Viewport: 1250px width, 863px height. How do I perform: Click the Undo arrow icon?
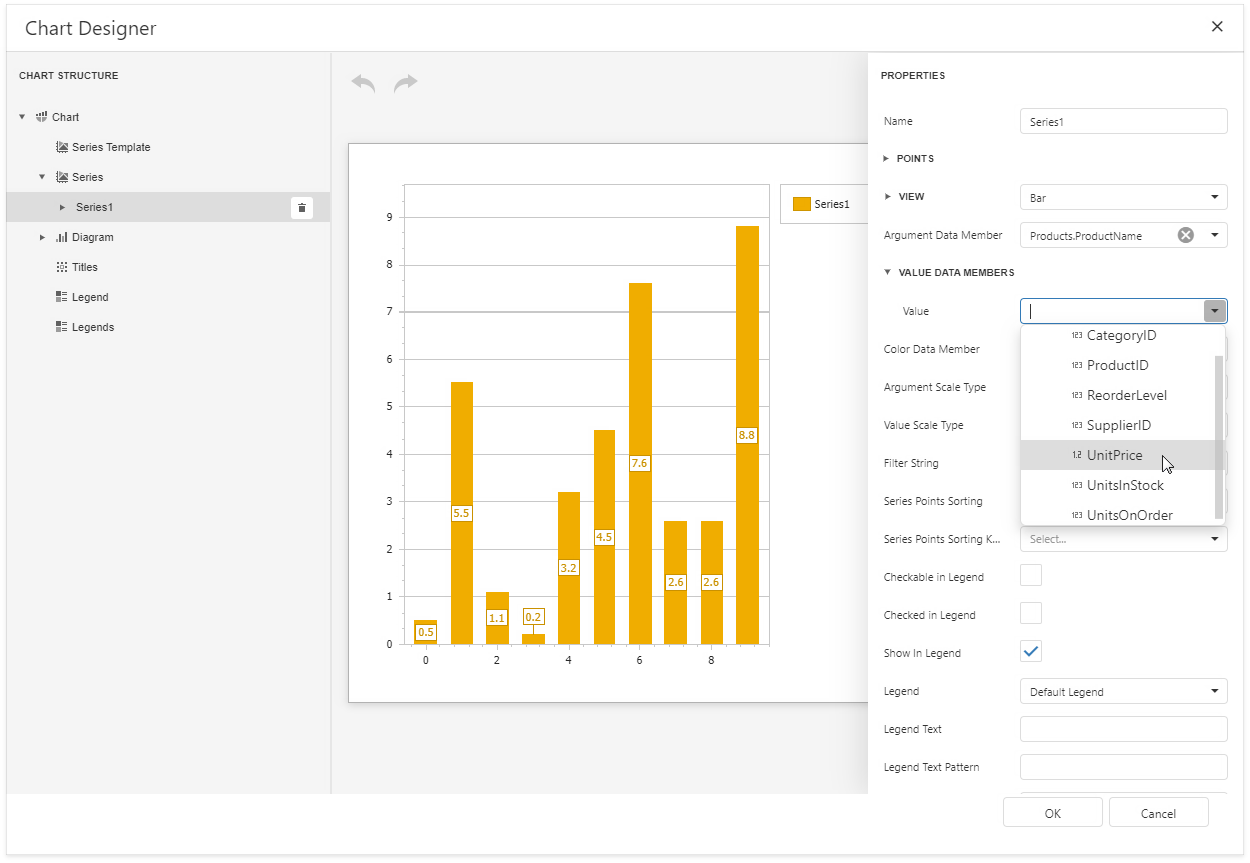coord(363,83)
